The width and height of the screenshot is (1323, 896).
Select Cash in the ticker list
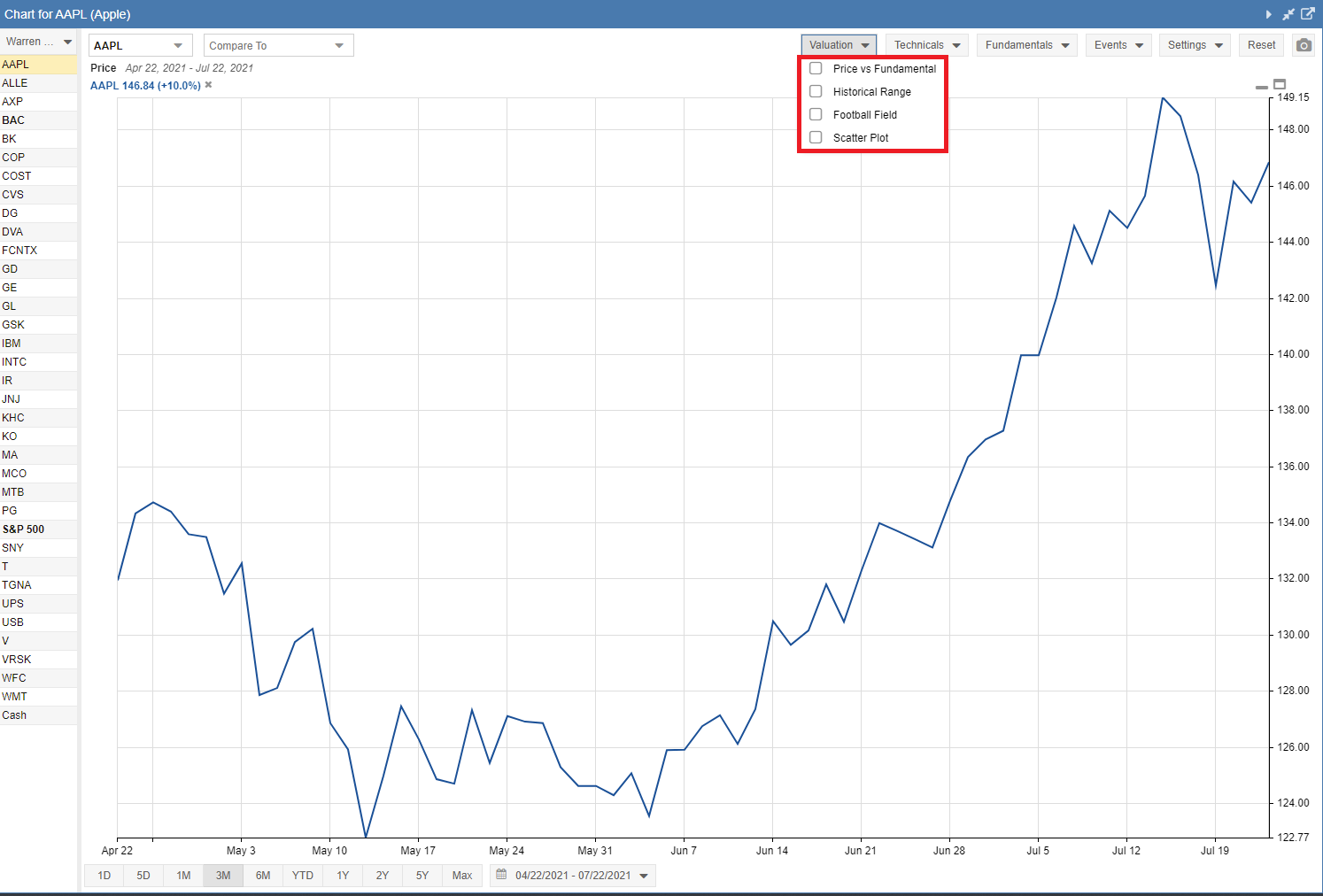[x=39, y=715]
